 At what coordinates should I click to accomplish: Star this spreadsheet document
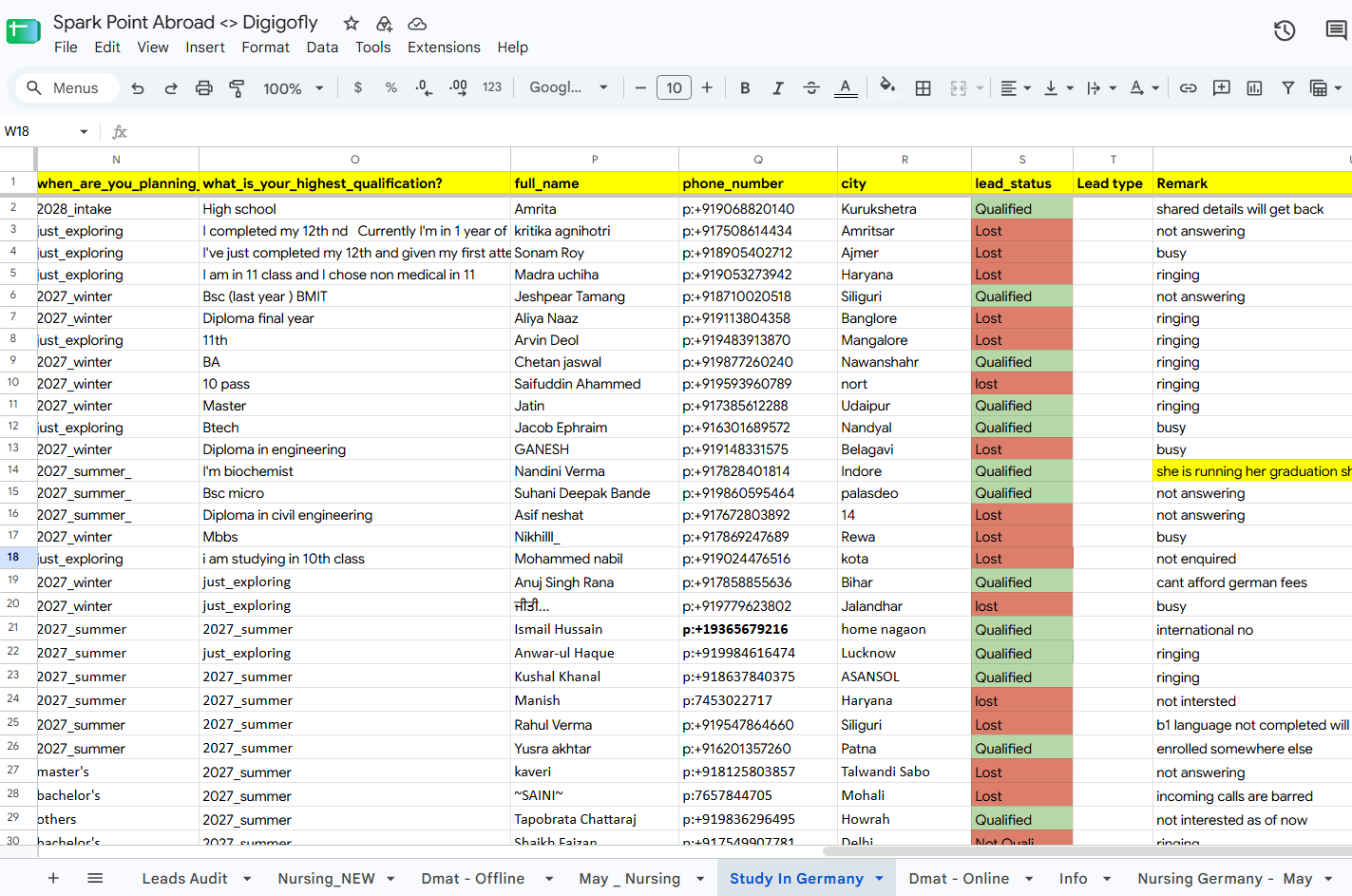point(352,23)
